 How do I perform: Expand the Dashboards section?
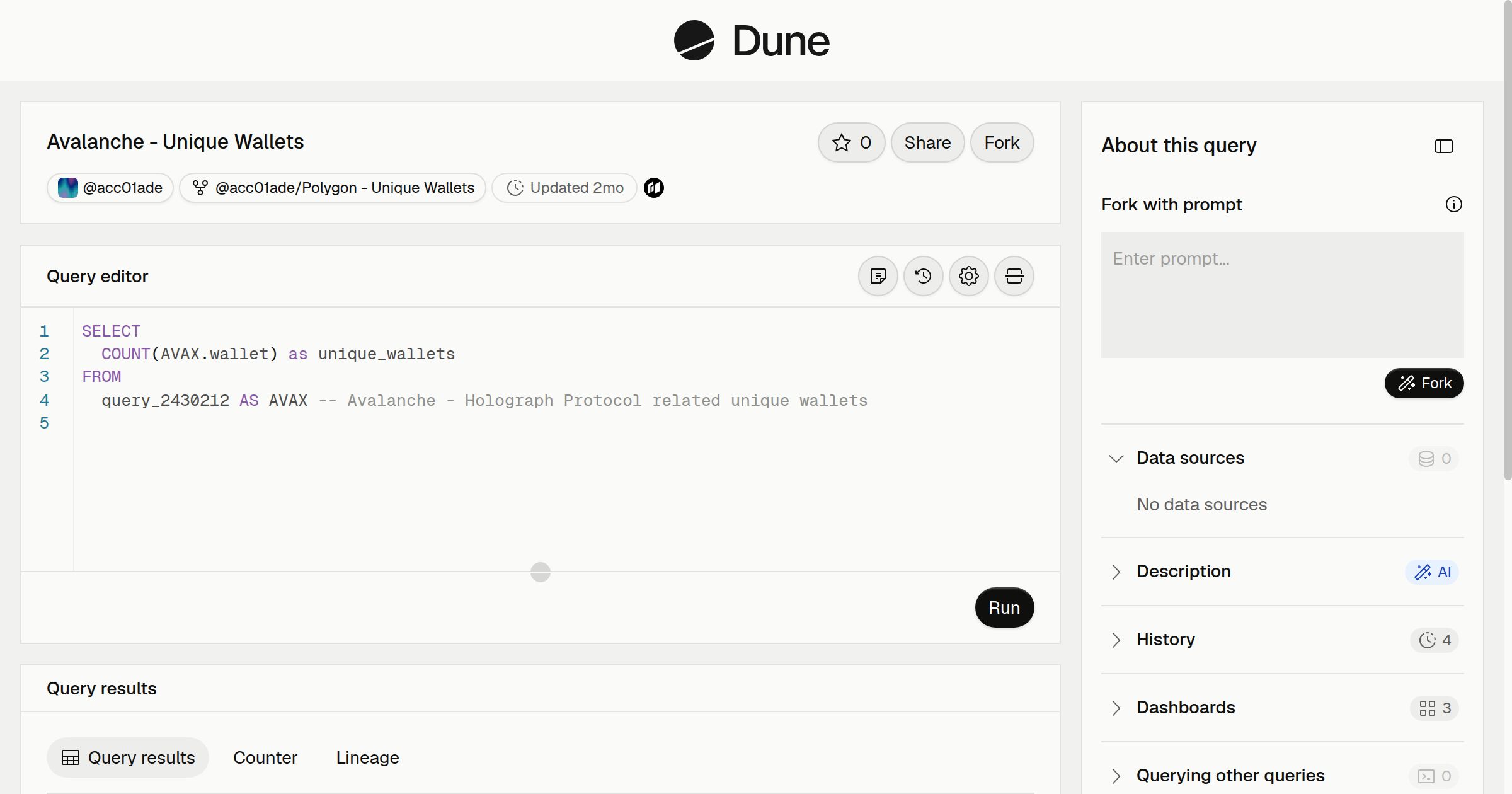1116,708
